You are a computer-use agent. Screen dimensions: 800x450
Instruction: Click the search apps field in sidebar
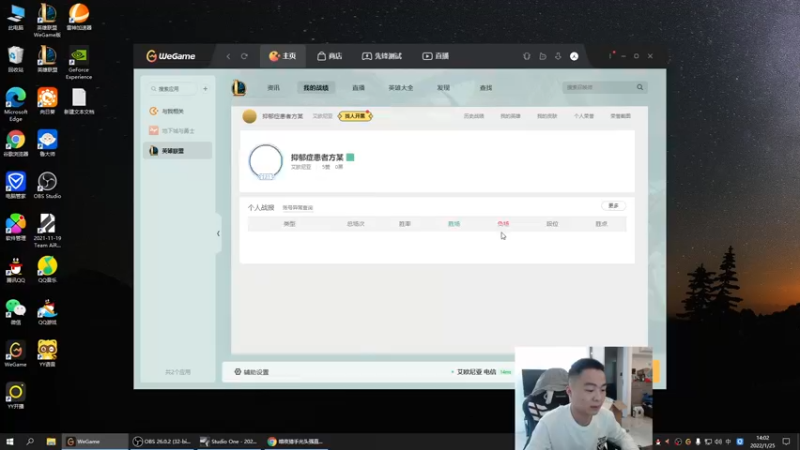171,89
